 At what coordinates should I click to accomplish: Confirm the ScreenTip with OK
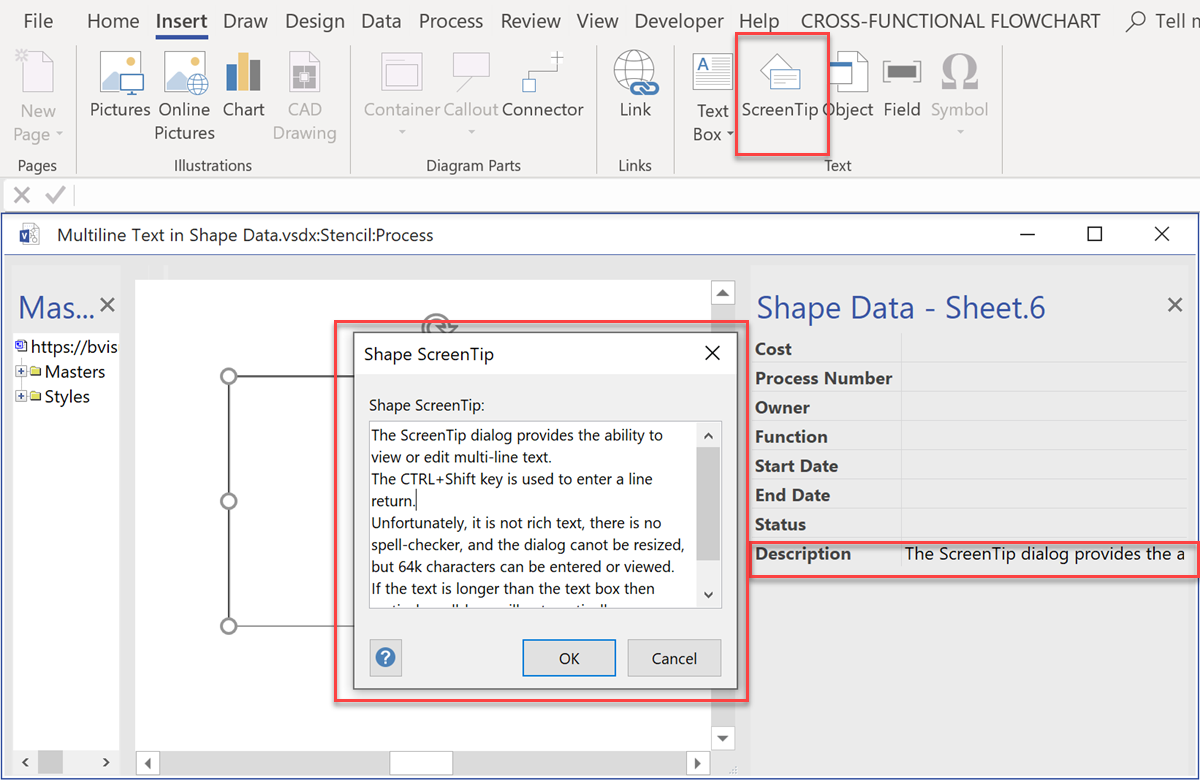[x=569, y=658]
